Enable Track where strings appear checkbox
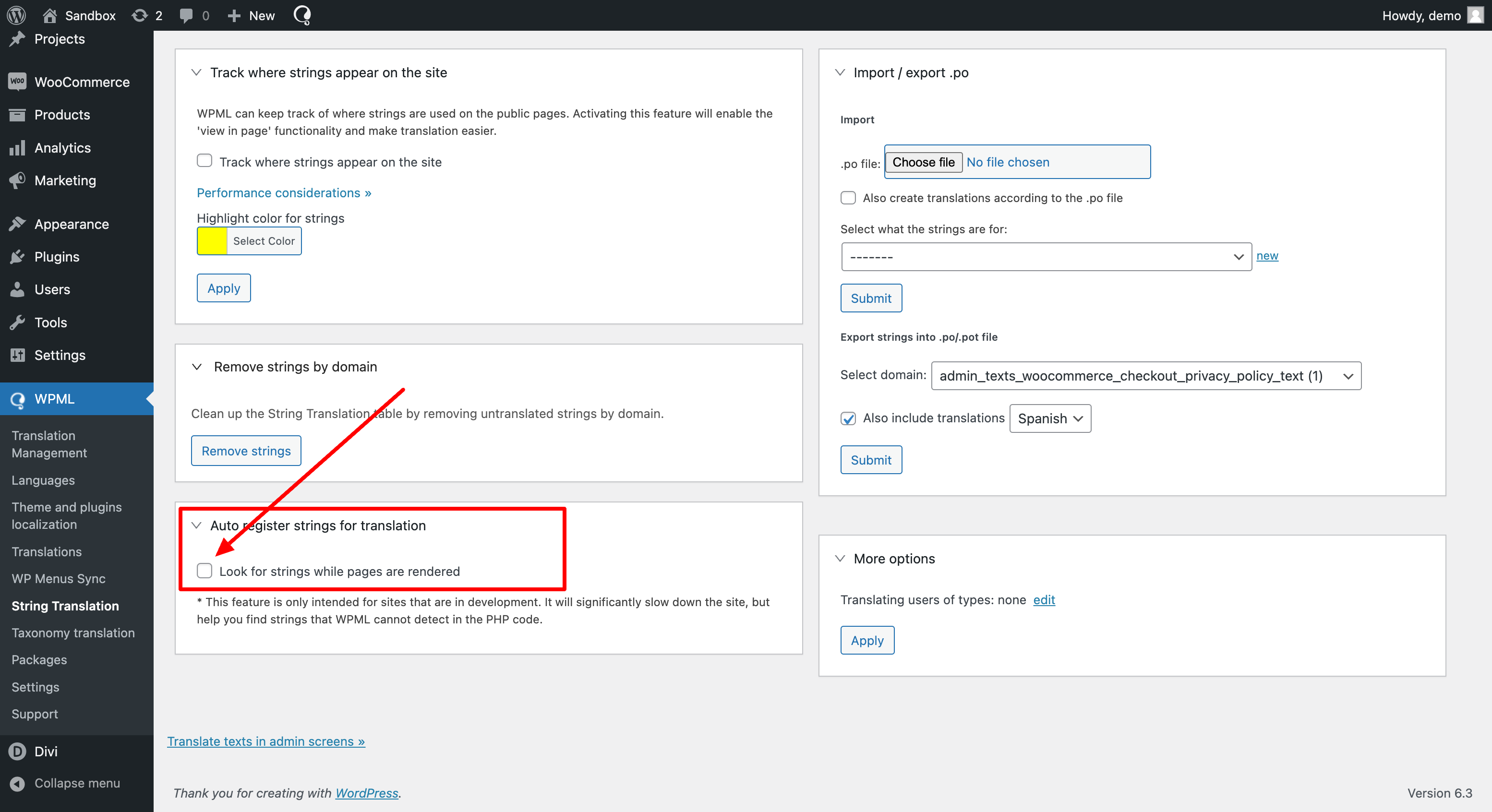Screen dimensions: 1492x812 tap(205, 160)
